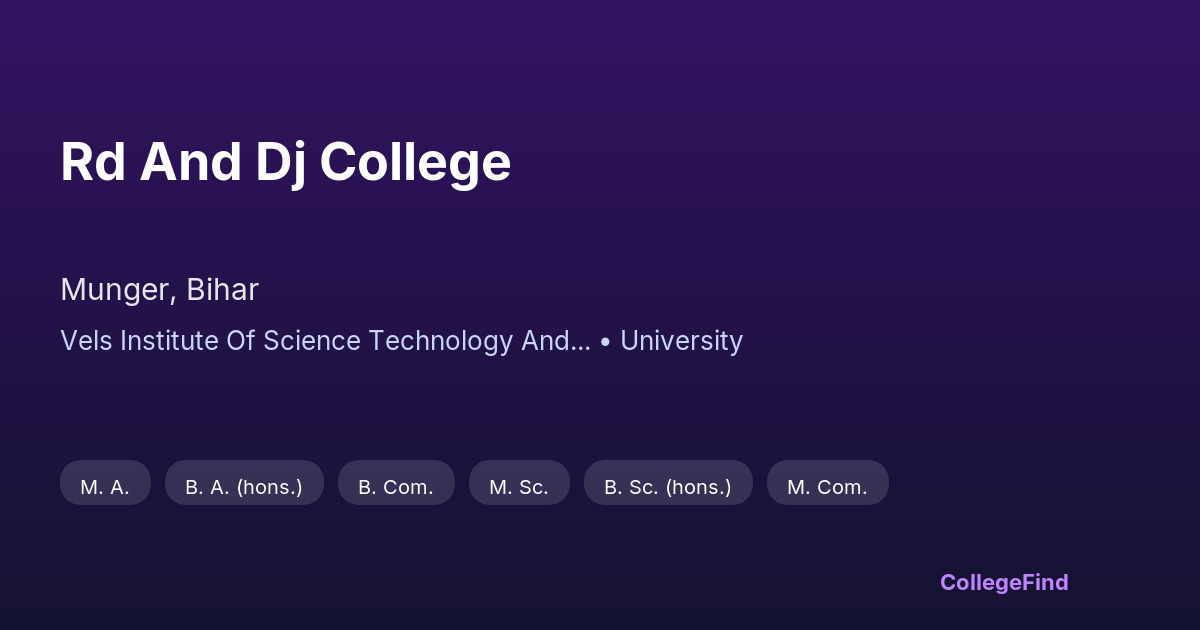Open the Vels Institute affiliation text
Viewport: 1200px width, 630px height.
(x=324, y=341)
